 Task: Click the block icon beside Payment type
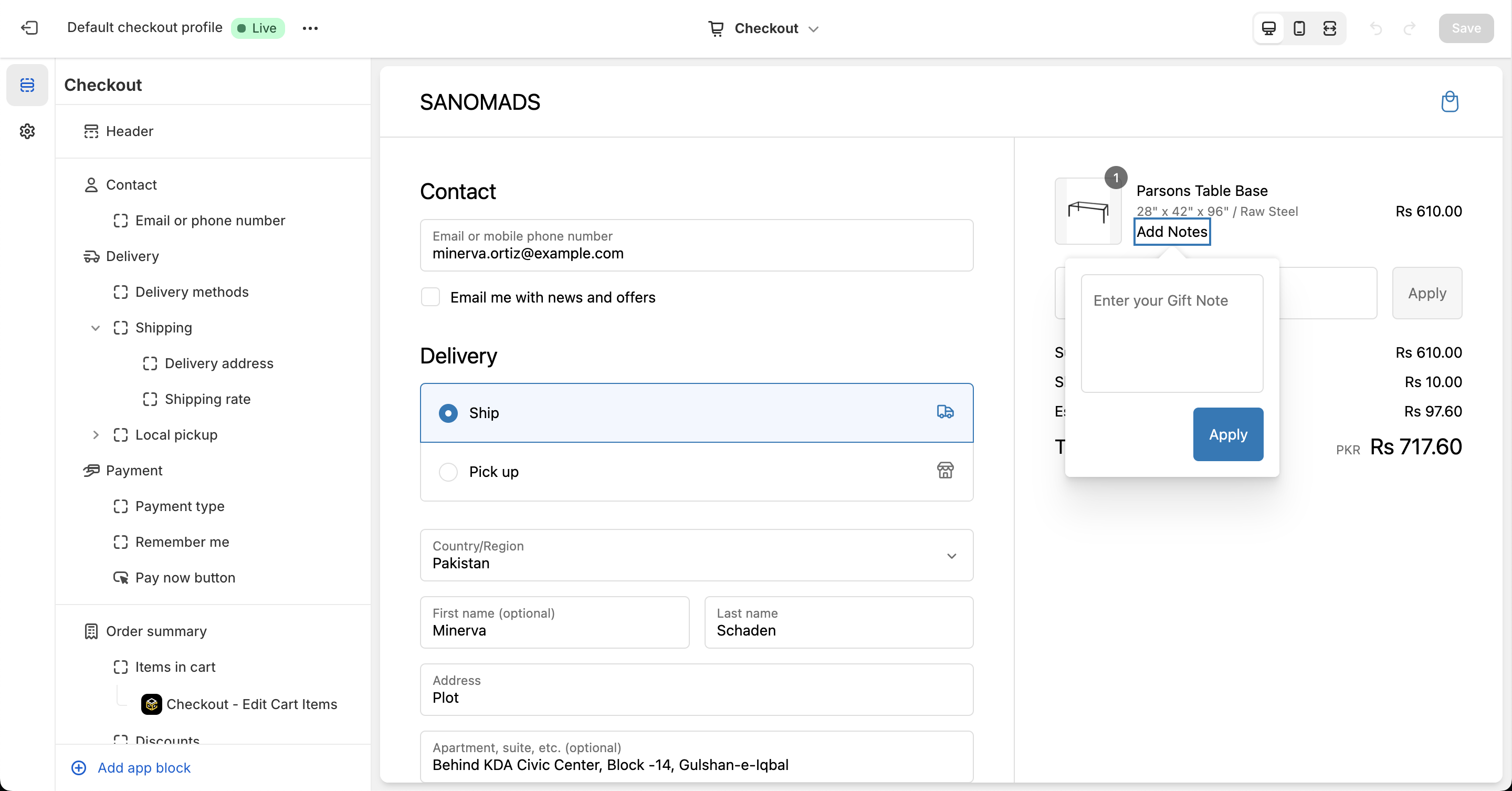120,506
